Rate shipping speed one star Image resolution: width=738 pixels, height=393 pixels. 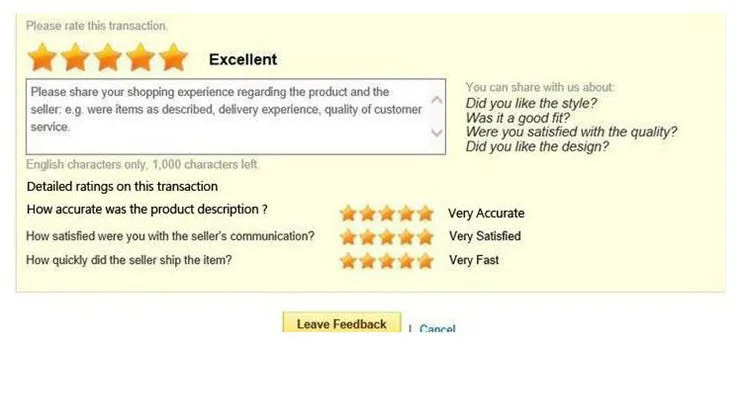coord(348,260)
